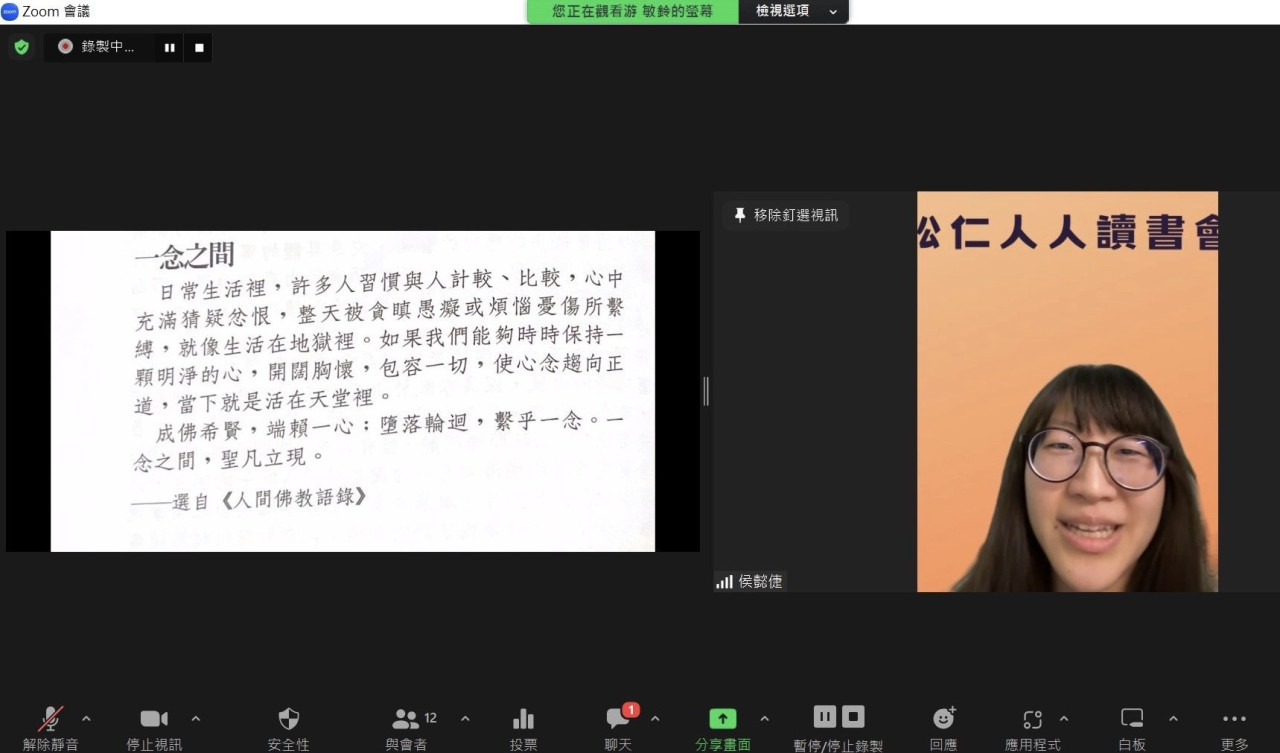The height and width of the screenshot is (753, 1280).
Task: Open the 白板 whiteboard icon
Action: click(x=1131, y=718)
